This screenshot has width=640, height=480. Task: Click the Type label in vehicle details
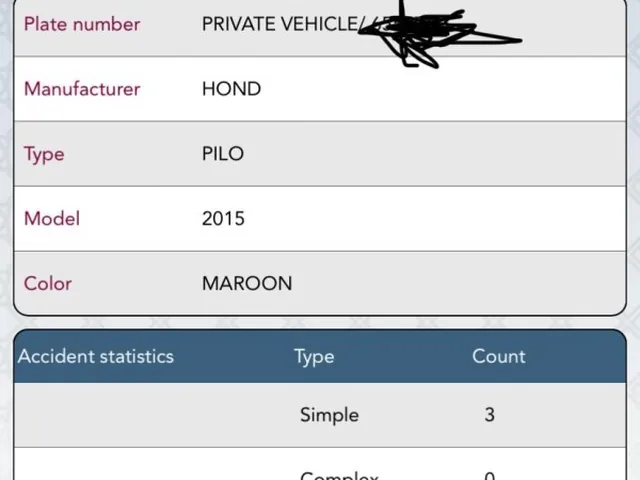(x=44, y=155)
